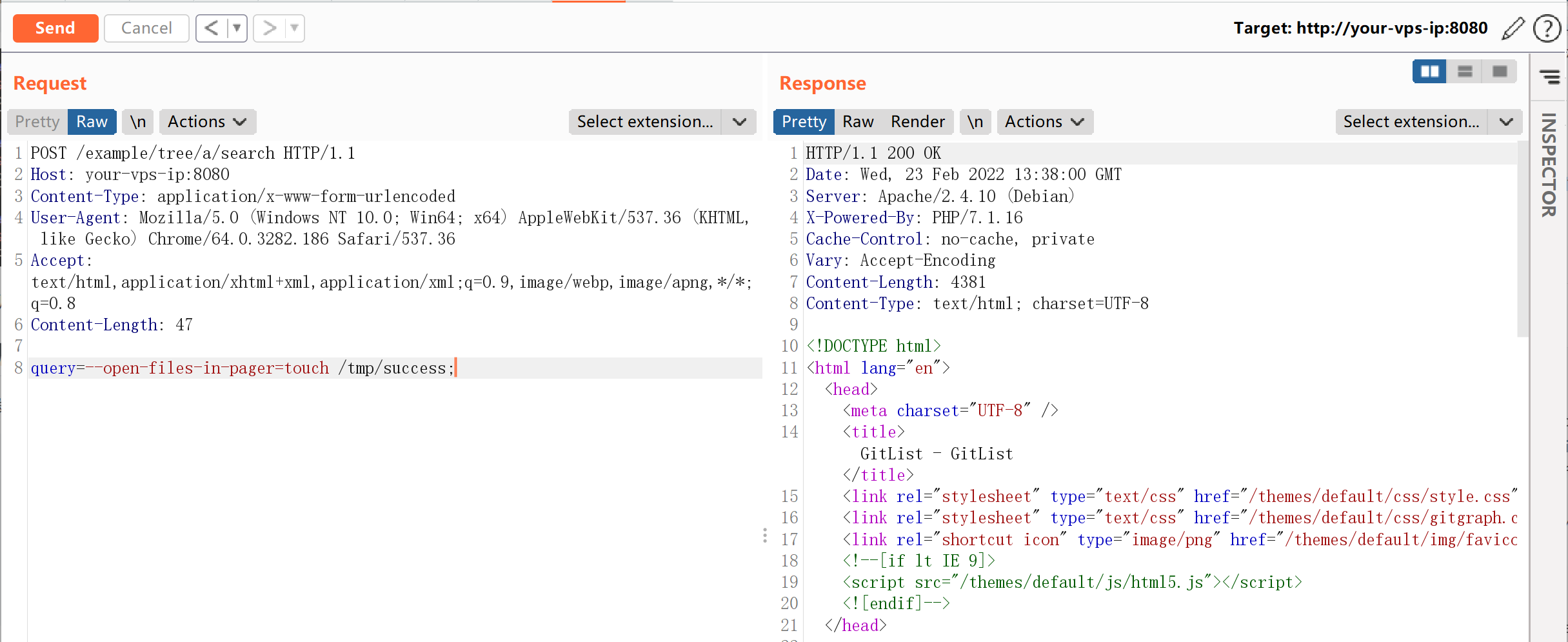Viewport: 1568px width, 642px height.
Task: Click the pencil icon to edit target
Action: (1513, 28)
